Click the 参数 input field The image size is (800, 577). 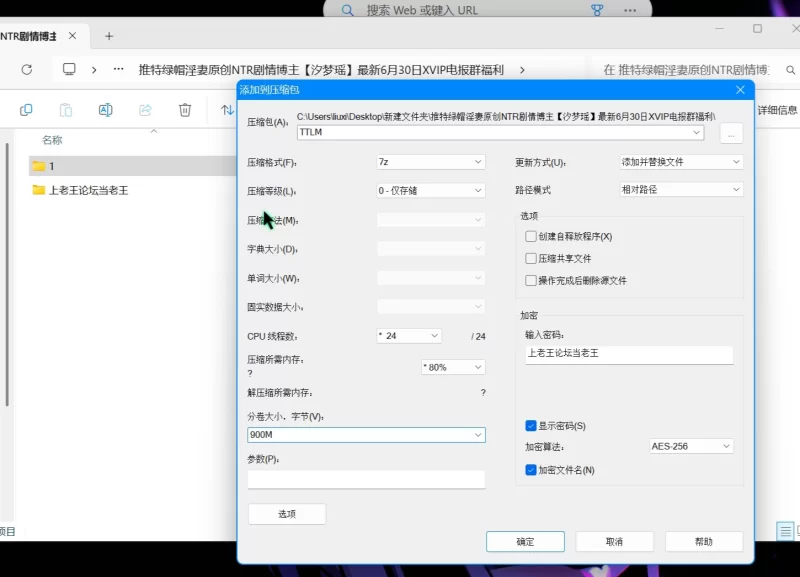(366, 480)
